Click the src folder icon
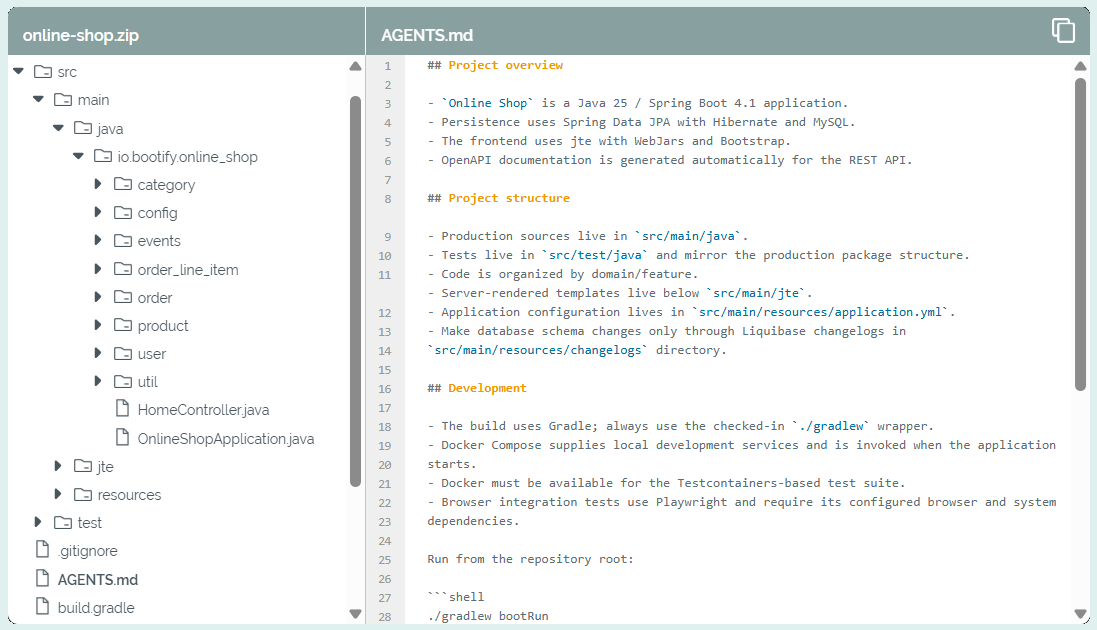This screenshot has height=630, width=1097. [43, 71]
